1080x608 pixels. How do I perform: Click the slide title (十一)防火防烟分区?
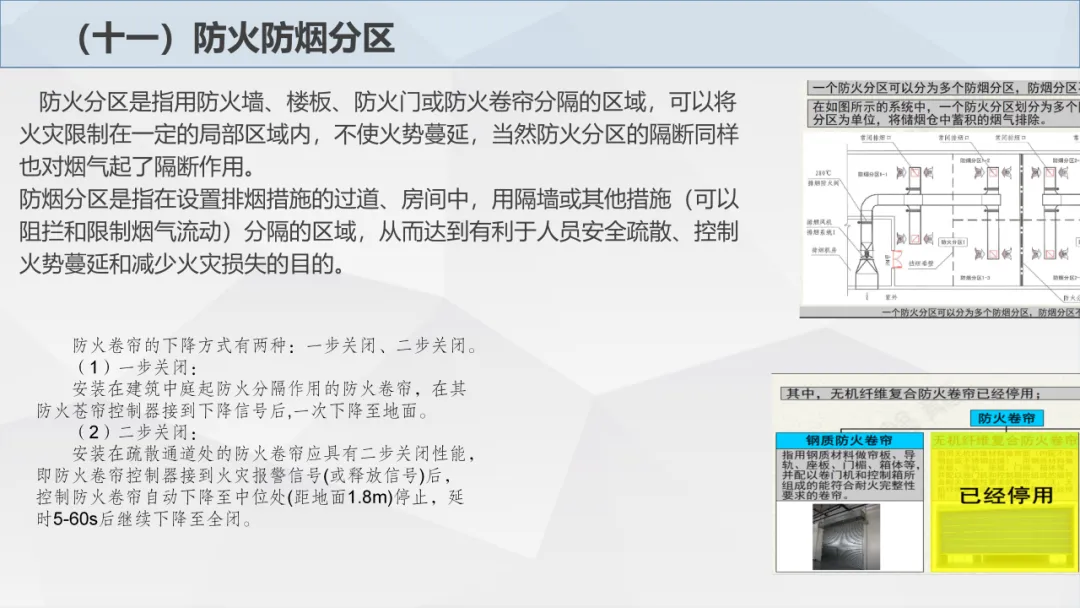pyautogui.click(x=235, y=38)
